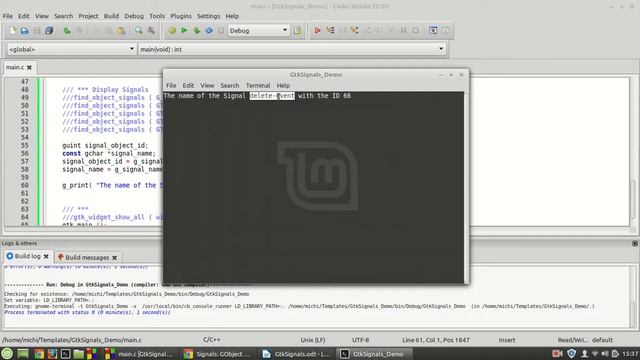Open the Debug menu in Code::Blocks

(x=134, y=16)
